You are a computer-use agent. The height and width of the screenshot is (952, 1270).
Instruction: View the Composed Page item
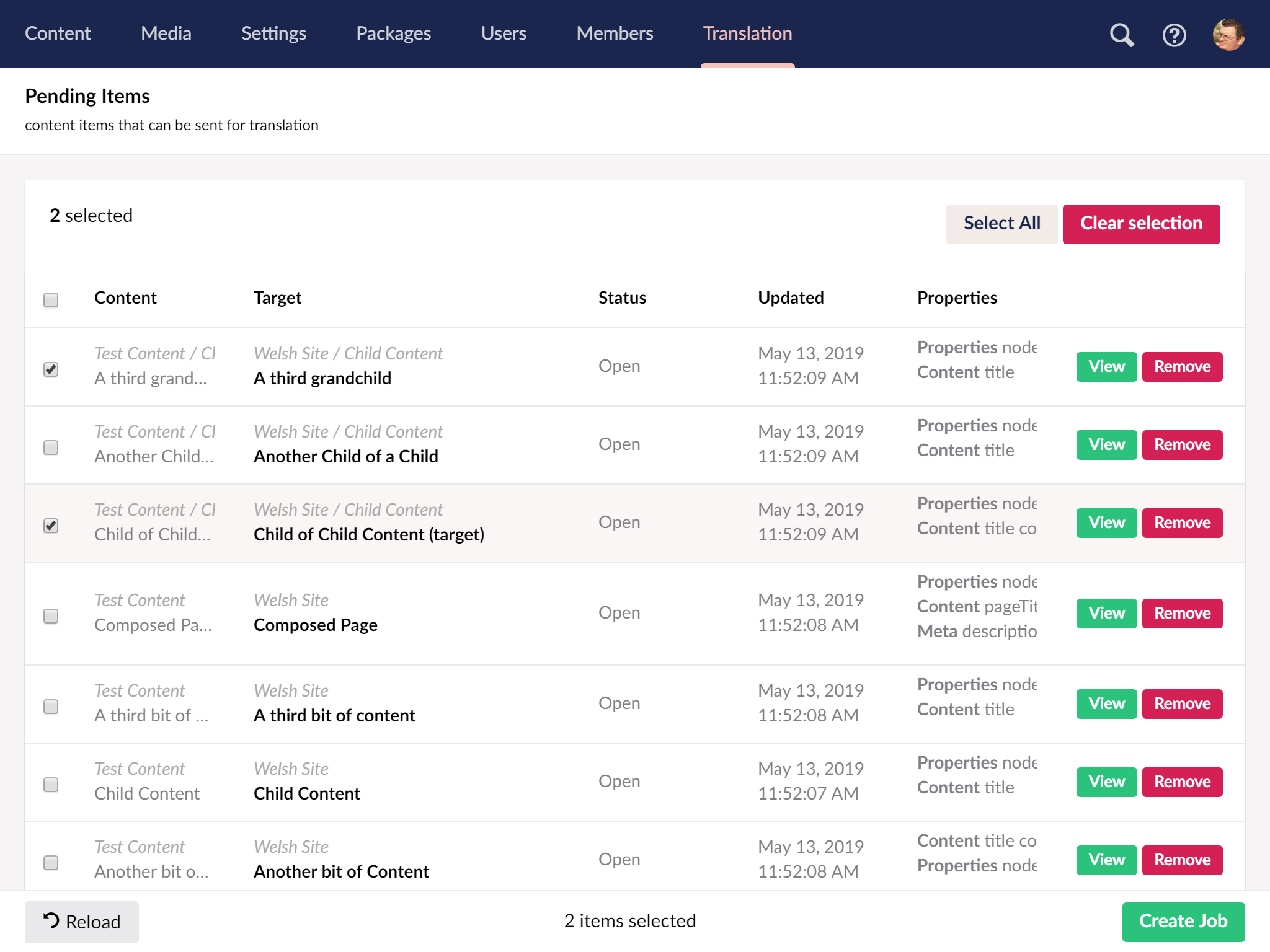(1106, 614)
